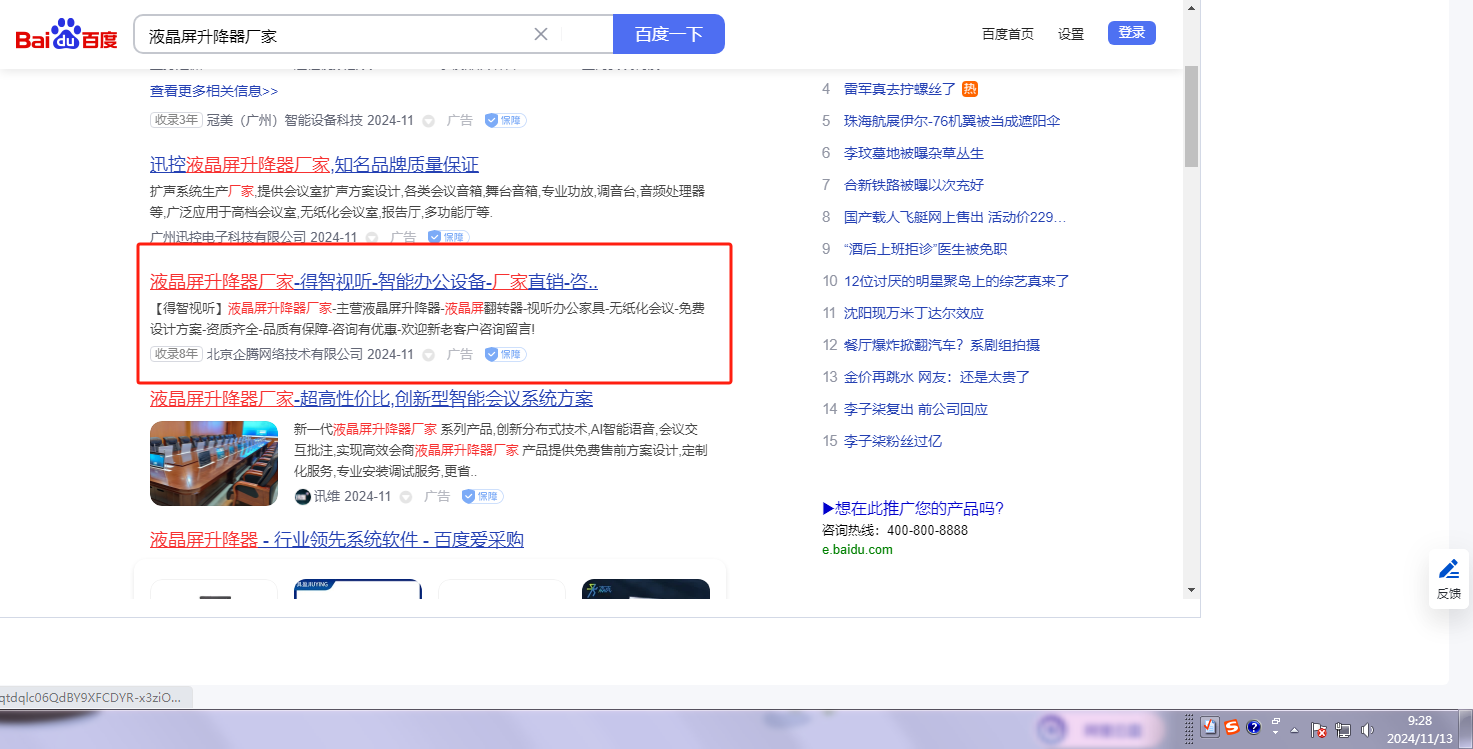The height and width of the screenshot is (749, 1473).
Task: Clear the search box with the X icon
Action: point(541,34)
